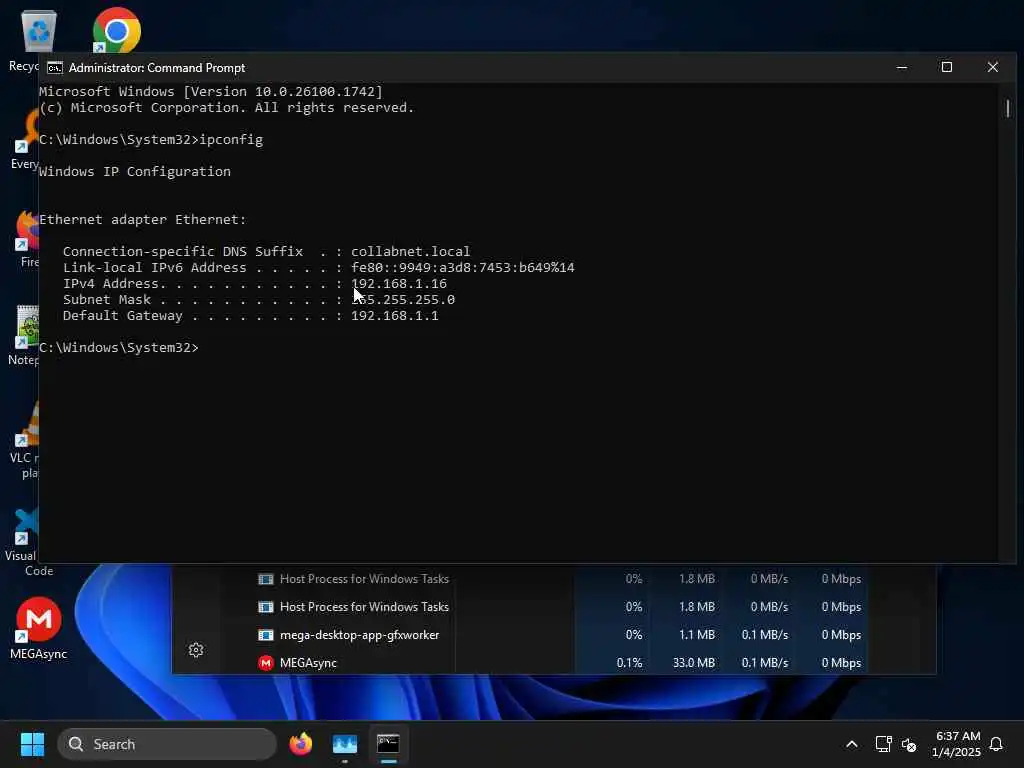Click the taskbar Search box

click(167, 744)
